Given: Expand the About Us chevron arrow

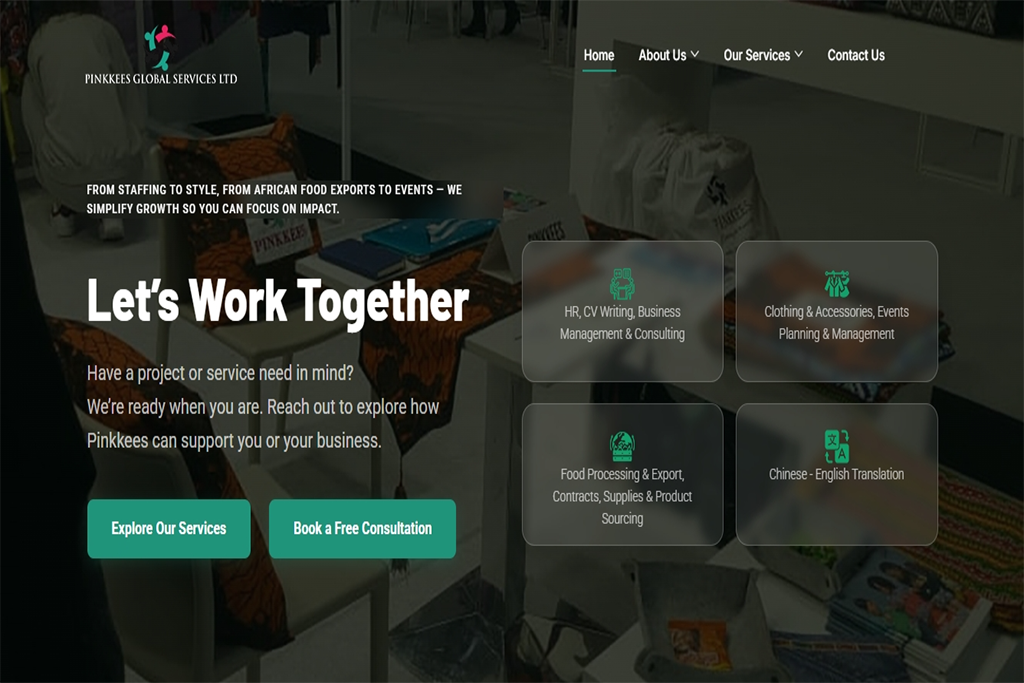Looking at the screenshot, I should point(695,54).
